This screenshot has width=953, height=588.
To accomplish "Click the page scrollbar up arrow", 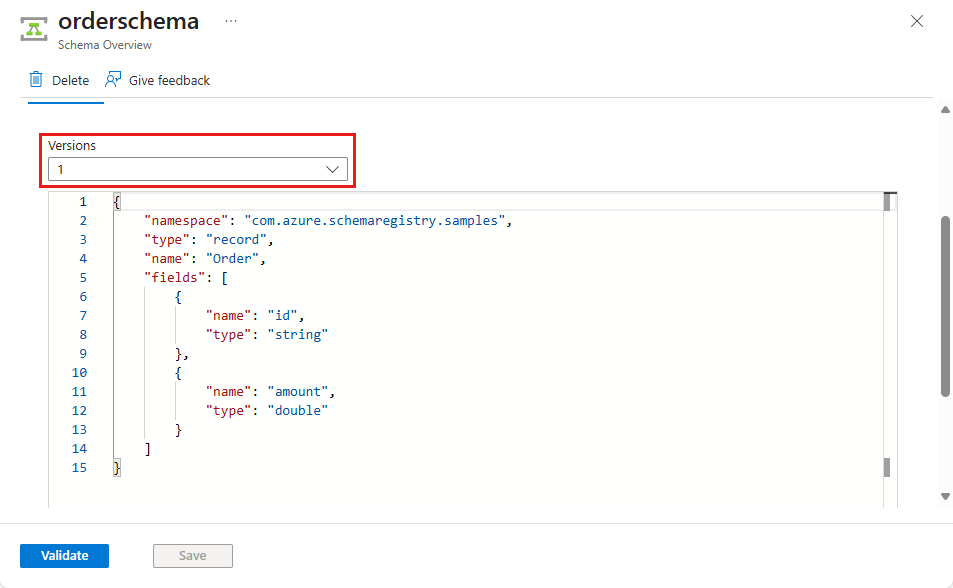I will pyautogui.click(x=945, y=109).
